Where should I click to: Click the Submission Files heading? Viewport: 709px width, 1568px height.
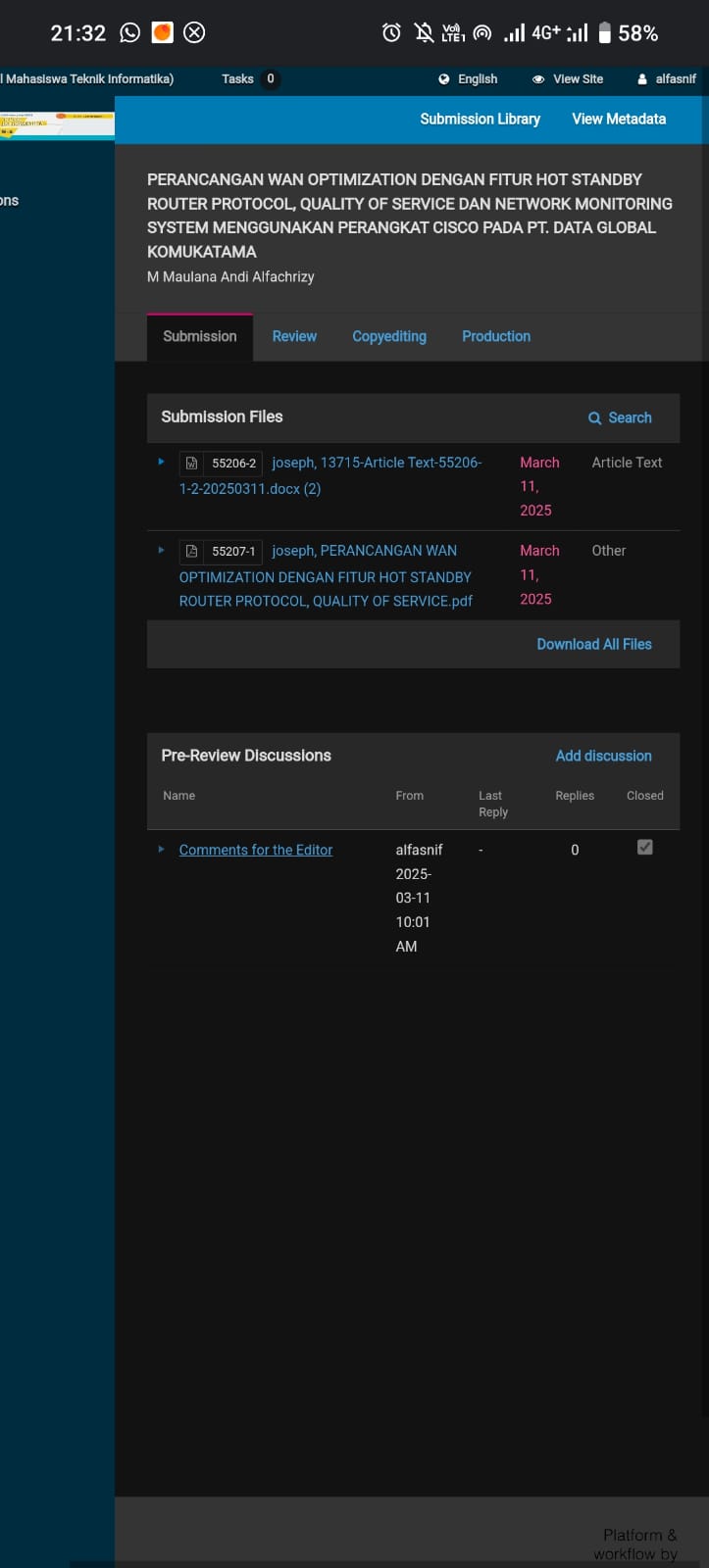(222, 416)
